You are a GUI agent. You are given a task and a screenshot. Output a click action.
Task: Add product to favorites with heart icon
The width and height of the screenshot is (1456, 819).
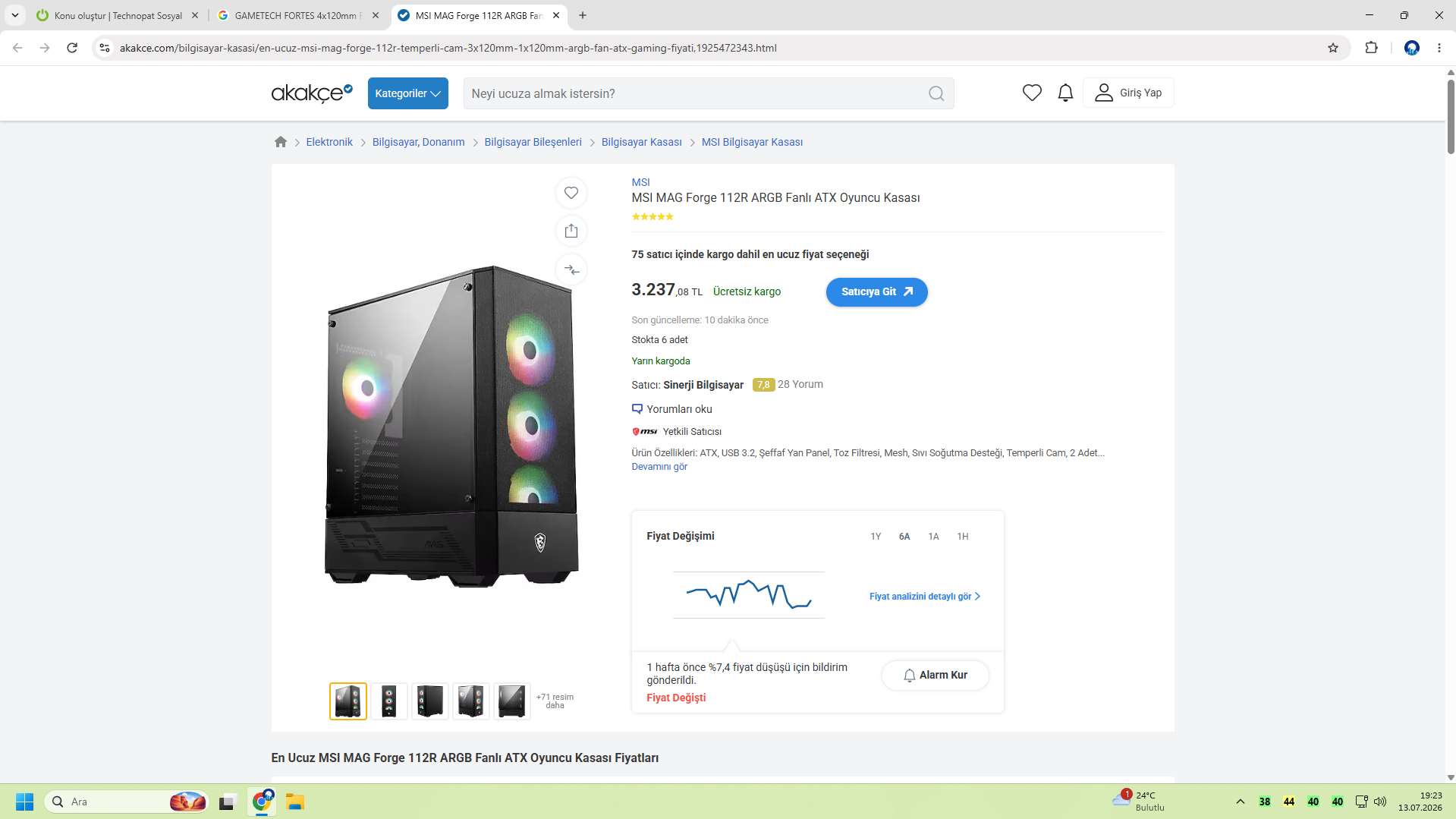[571, 193]
